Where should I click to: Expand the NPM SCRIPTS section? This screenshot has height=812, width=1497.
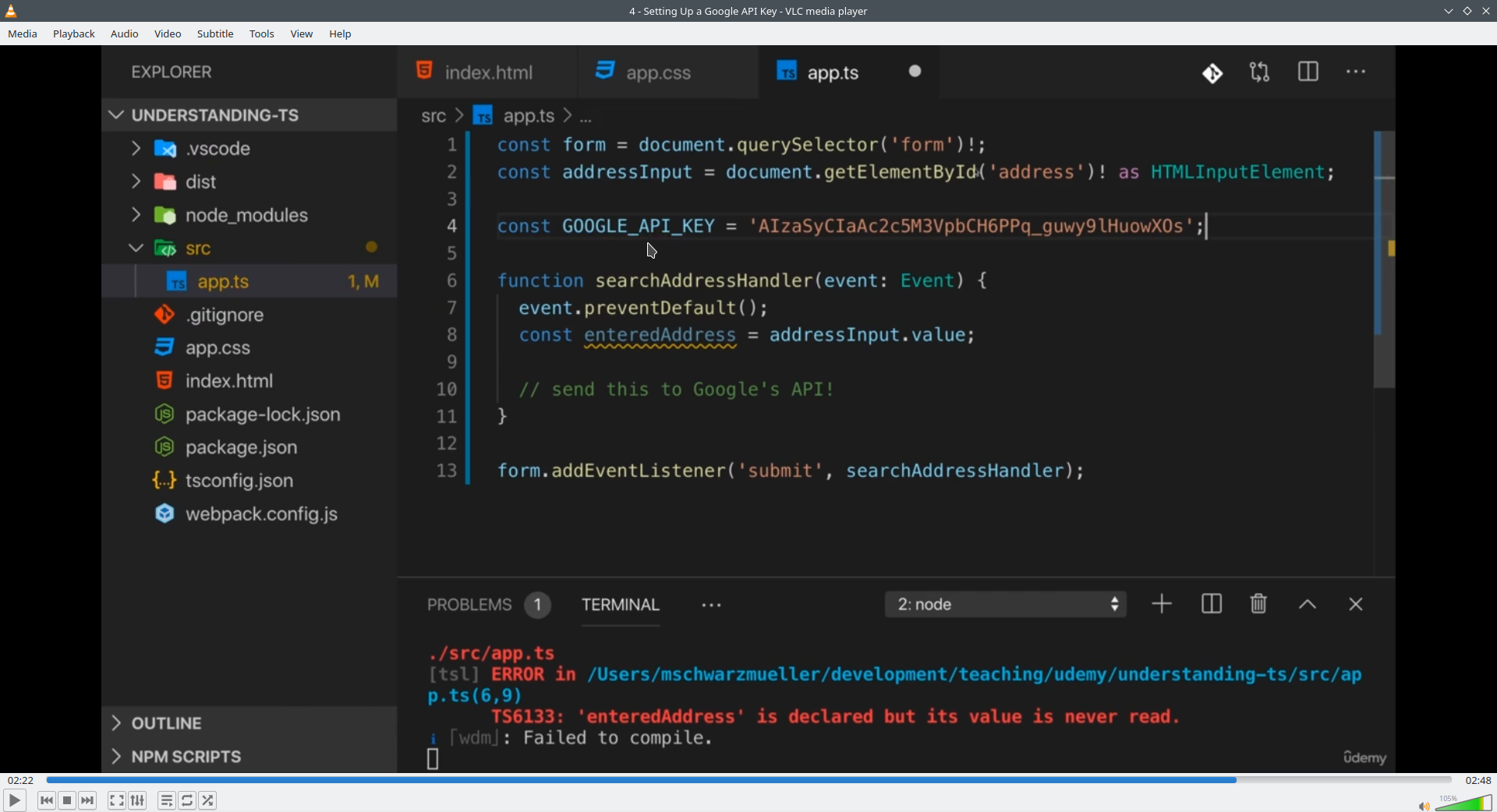249,757
